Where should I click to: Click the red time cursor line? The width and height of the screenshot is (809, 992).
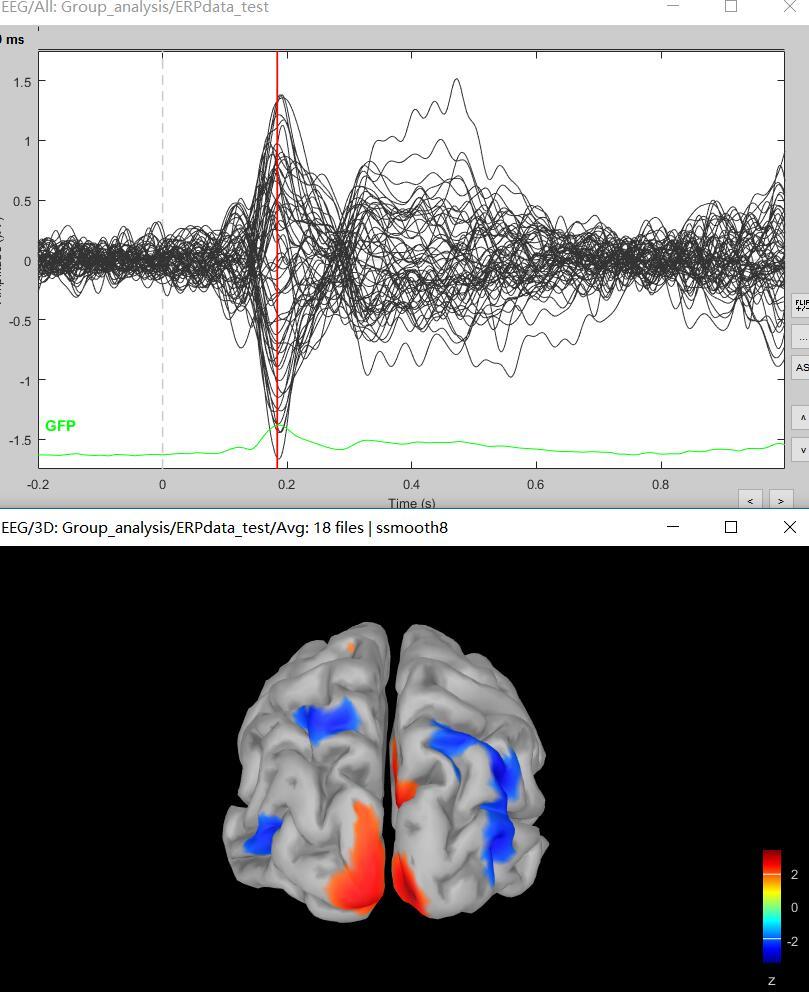point(277,259)
